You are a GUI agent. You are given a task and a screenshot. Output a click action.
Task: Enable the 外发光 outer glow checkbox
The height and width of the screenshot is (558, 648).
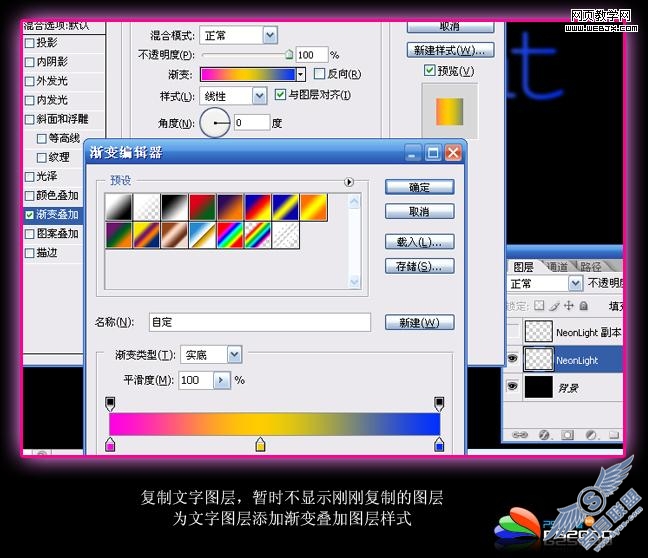coord(30,81)
